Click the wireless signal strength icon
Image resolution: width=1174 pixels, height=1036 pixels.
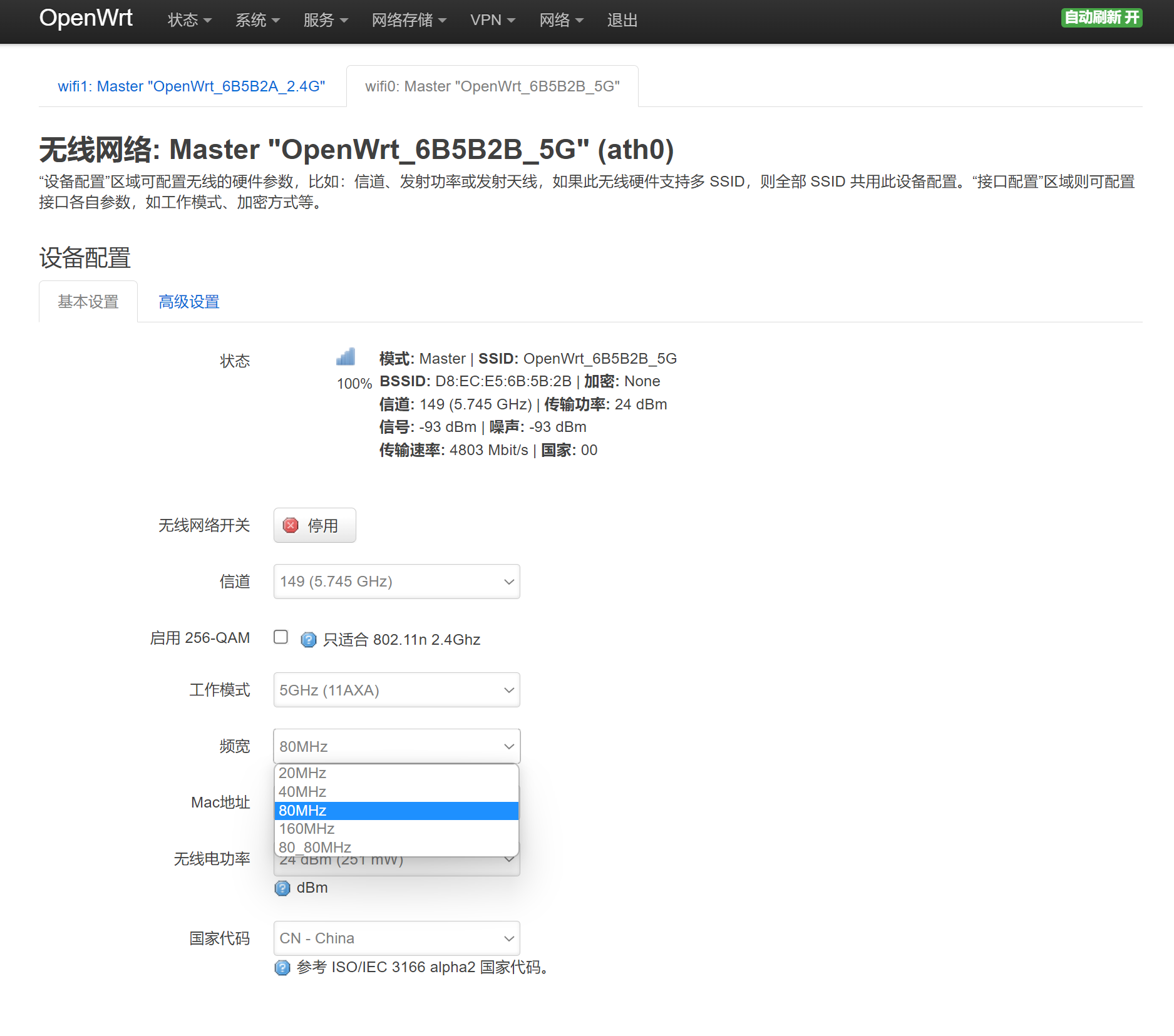coord(346,357)
